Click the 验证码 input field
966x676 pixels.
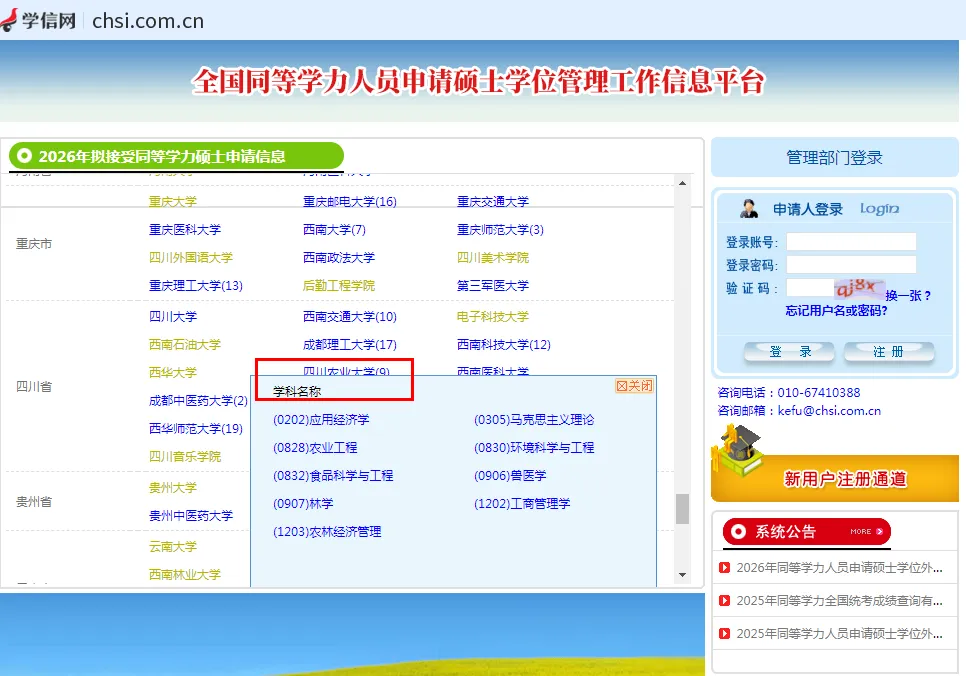pyautogui.click(x=810, y=288)
